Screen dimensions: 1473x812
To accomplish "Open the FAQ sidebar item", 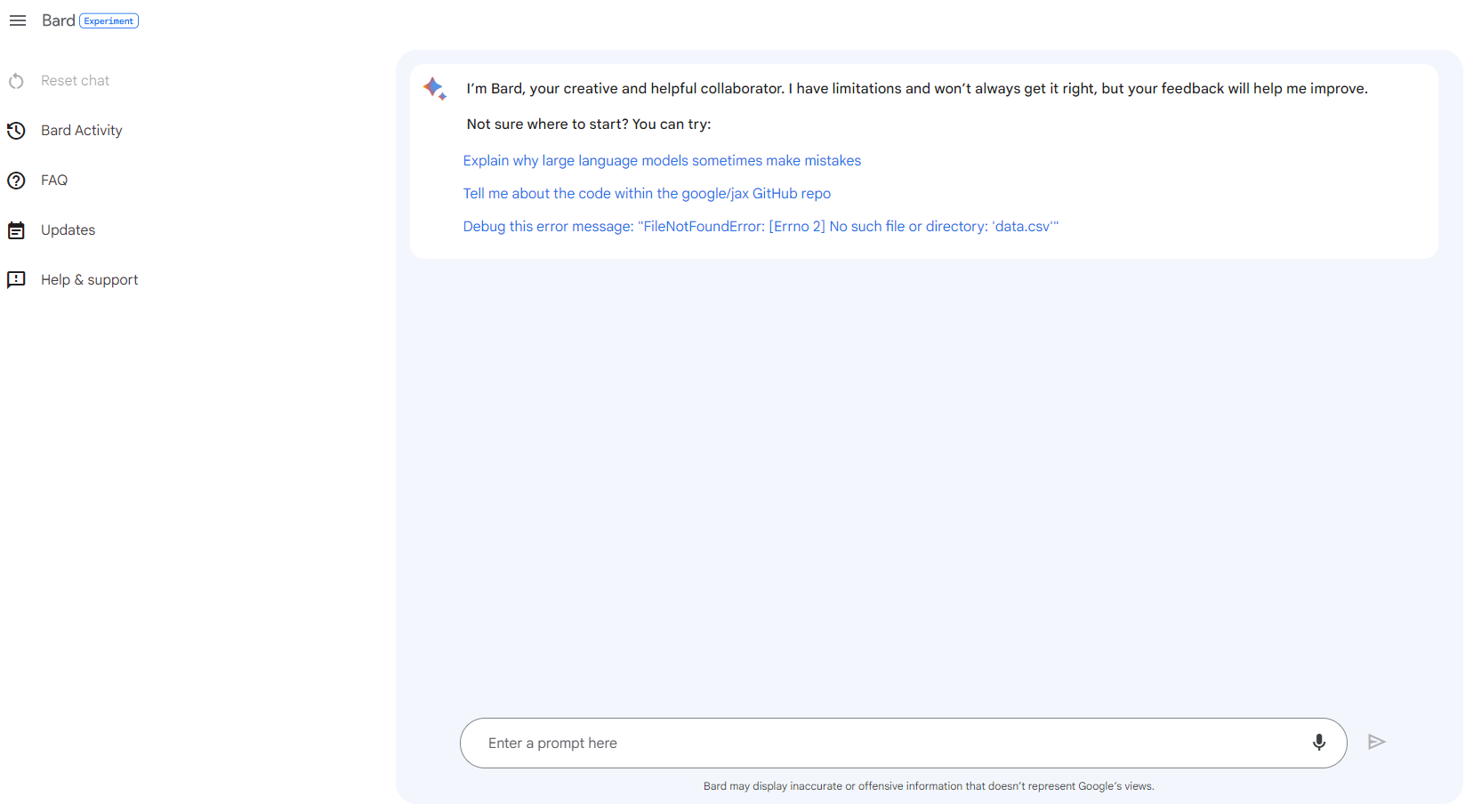I will 54,181.
